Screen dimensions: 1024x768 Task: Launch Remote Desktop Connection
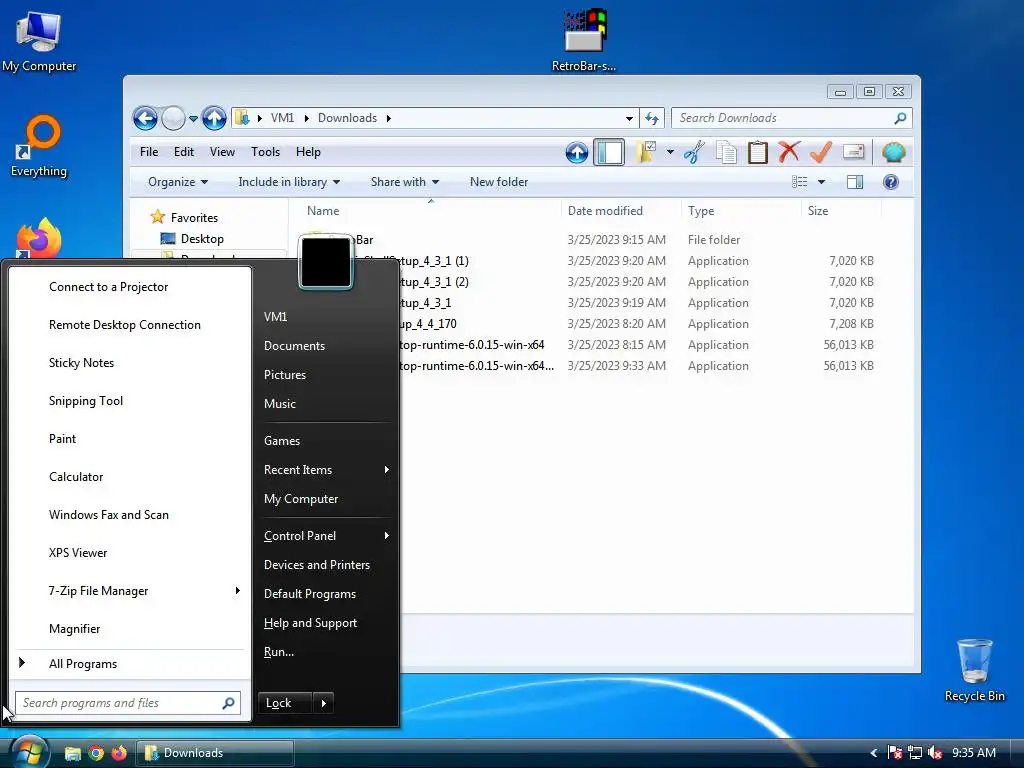[x=129, y=325]
